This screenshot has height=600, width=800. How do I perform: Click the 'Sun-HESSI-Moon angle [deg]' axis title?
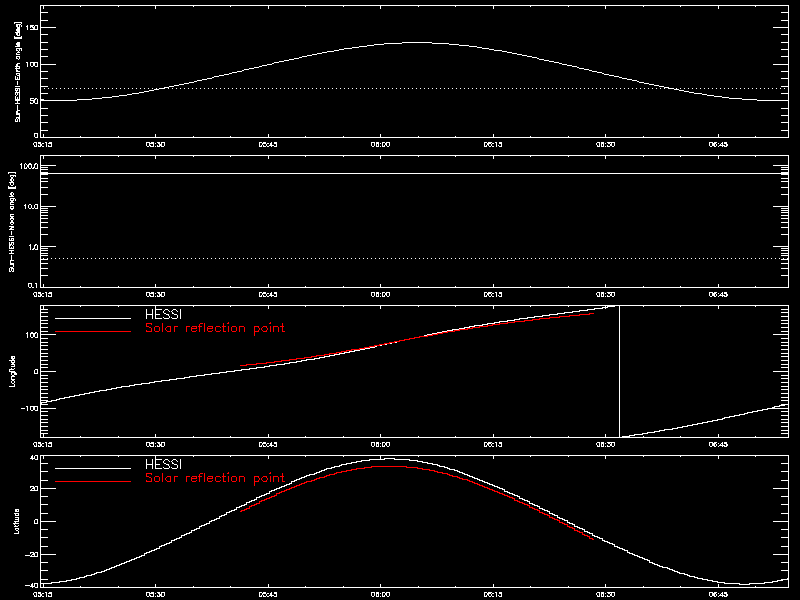[12, 221]
